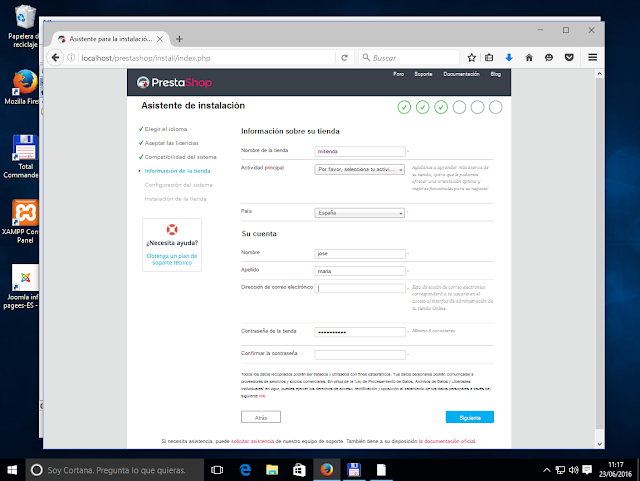Image resolution: width=640 pixels, height=481 pixels.
Task: Open Foro link in header
Action: click(x=399, y=74)
